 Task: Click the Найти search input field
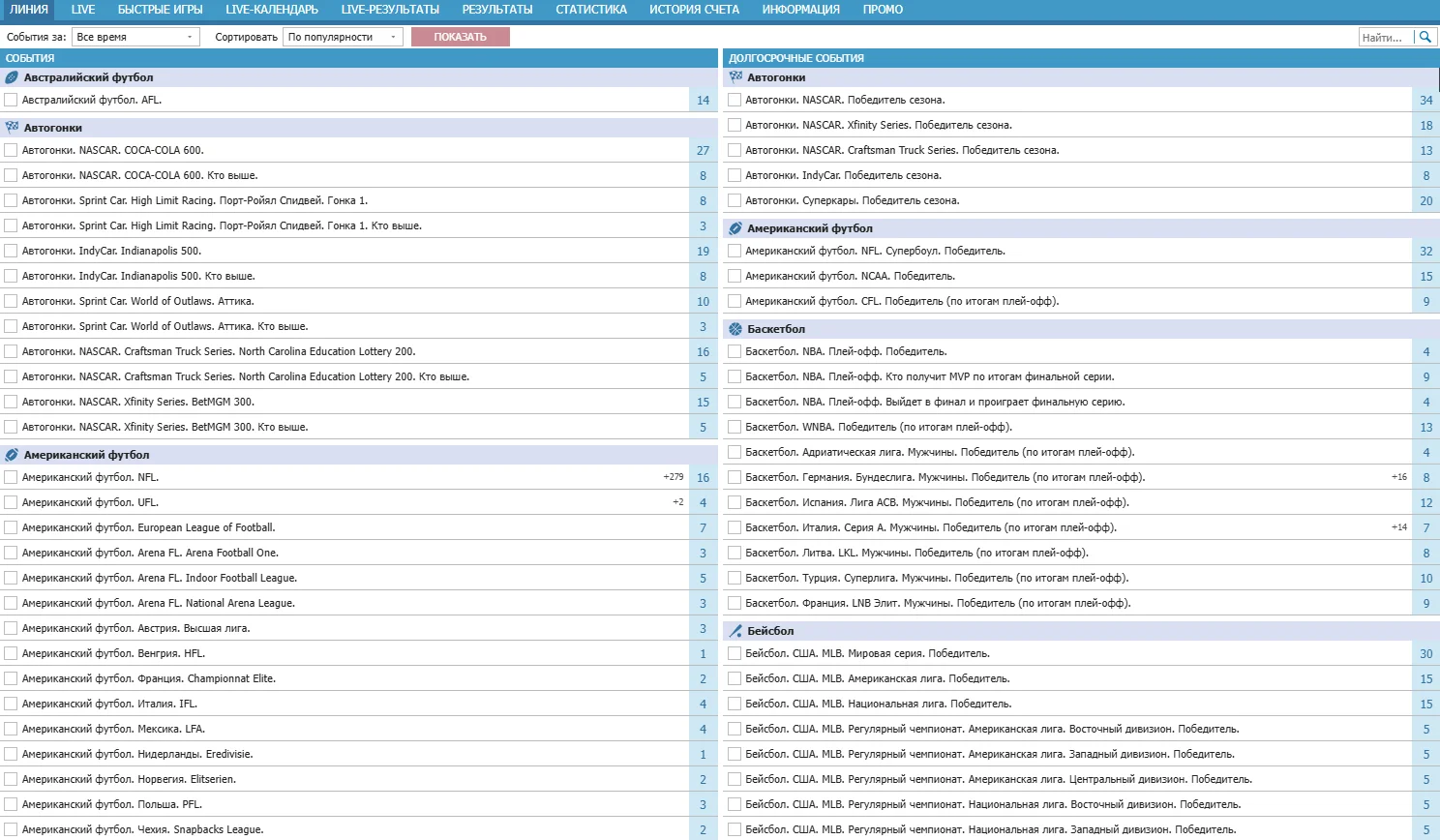1384,37
